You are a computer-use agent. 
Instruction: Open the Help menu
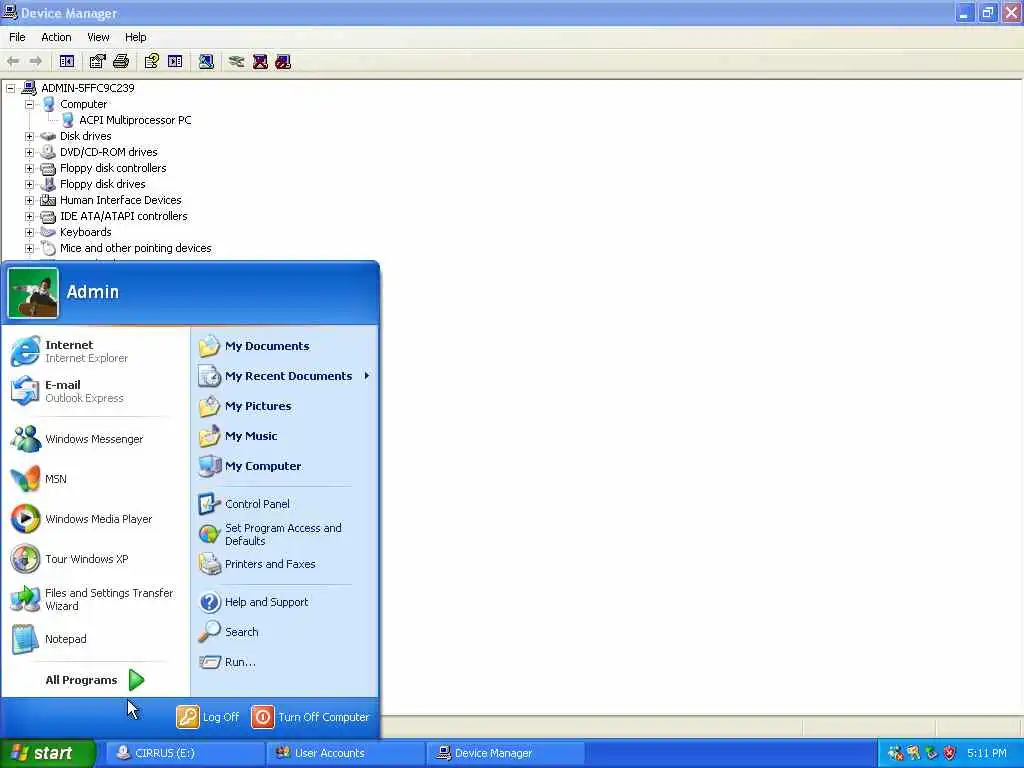click(136, 37)
